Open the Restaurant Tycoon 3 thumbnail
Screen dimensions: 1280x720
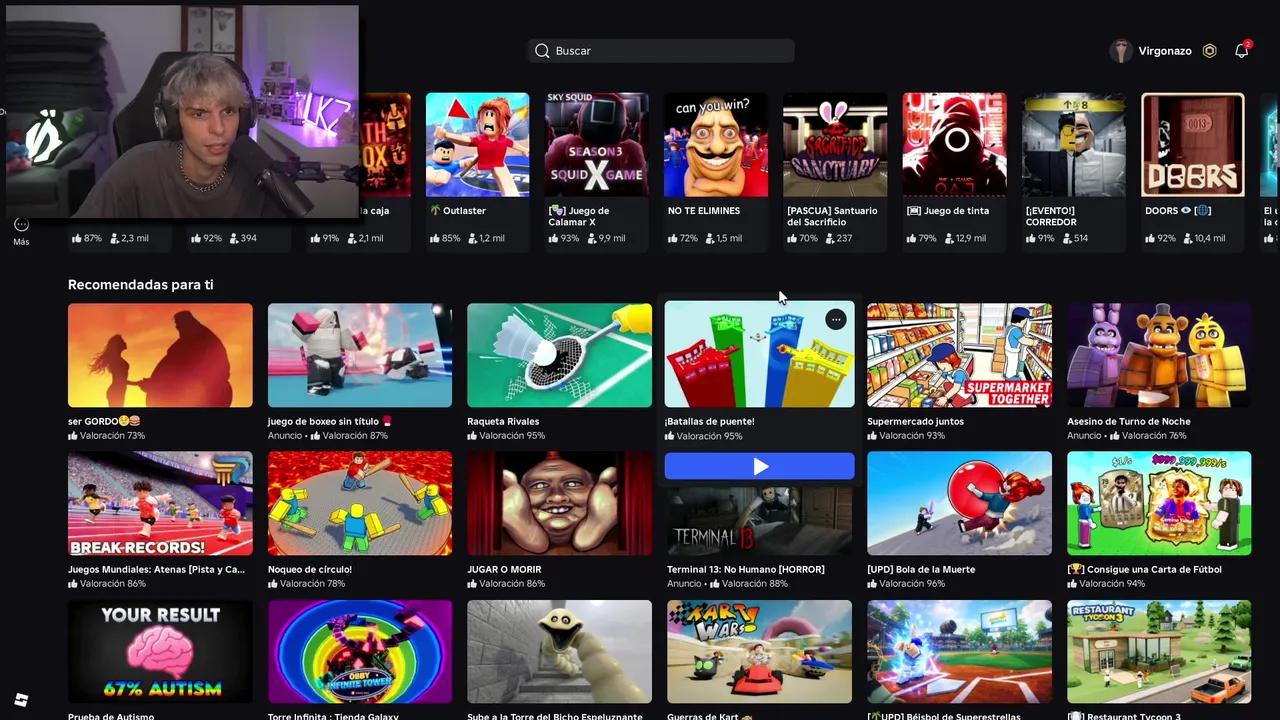(1159, 652)
